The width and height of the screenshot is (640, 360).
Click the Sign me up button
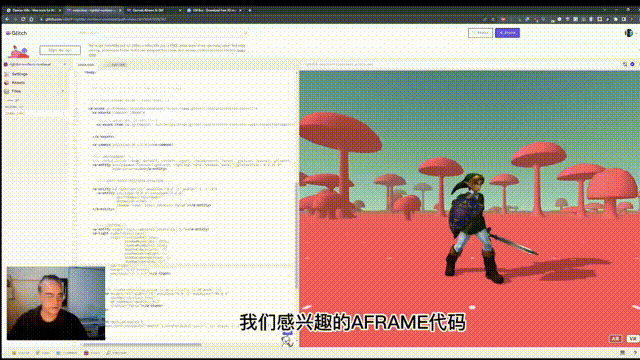click(60, 50)
